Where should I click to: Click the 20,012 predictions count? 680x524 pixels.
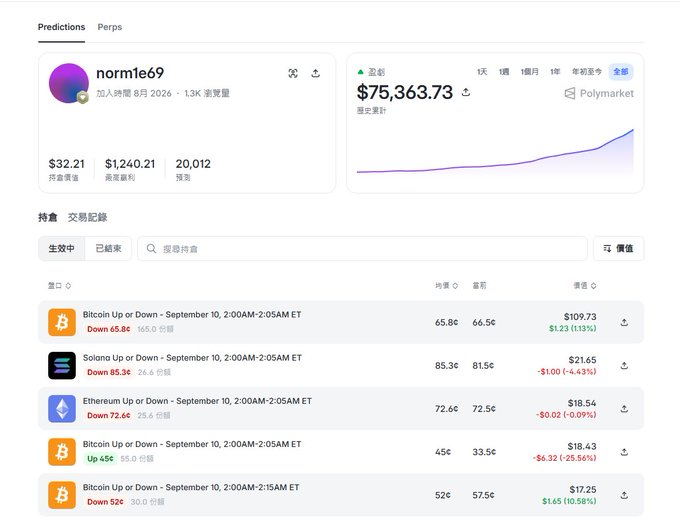coord(193,164)
